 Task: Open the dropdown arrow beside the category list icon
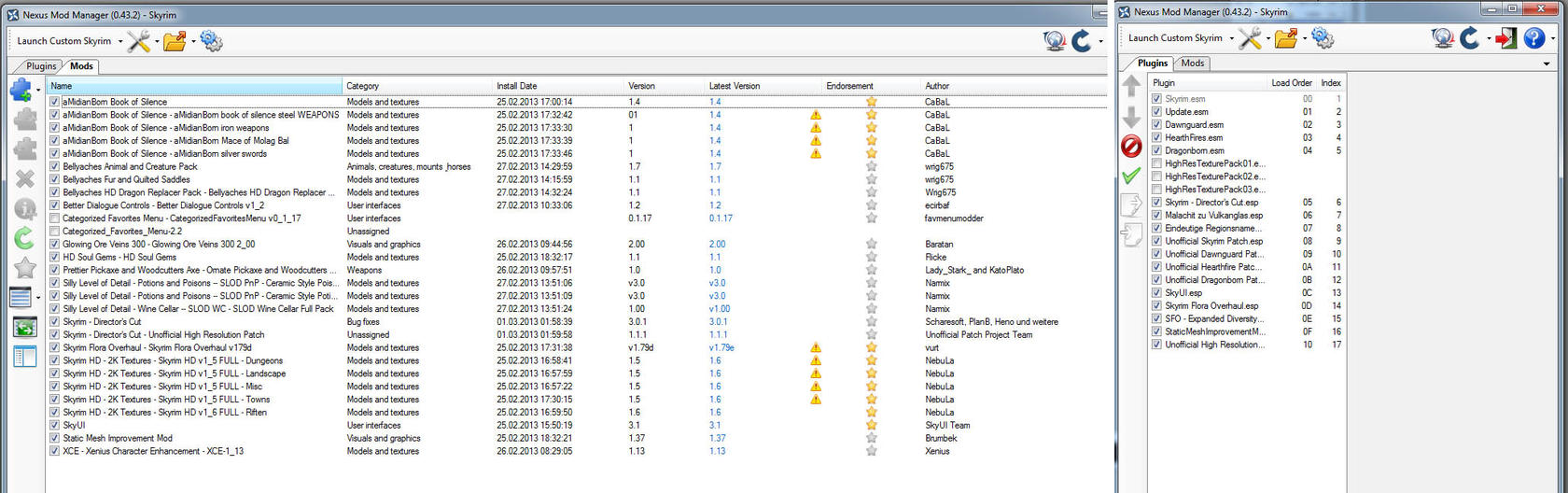pos(38,300)
